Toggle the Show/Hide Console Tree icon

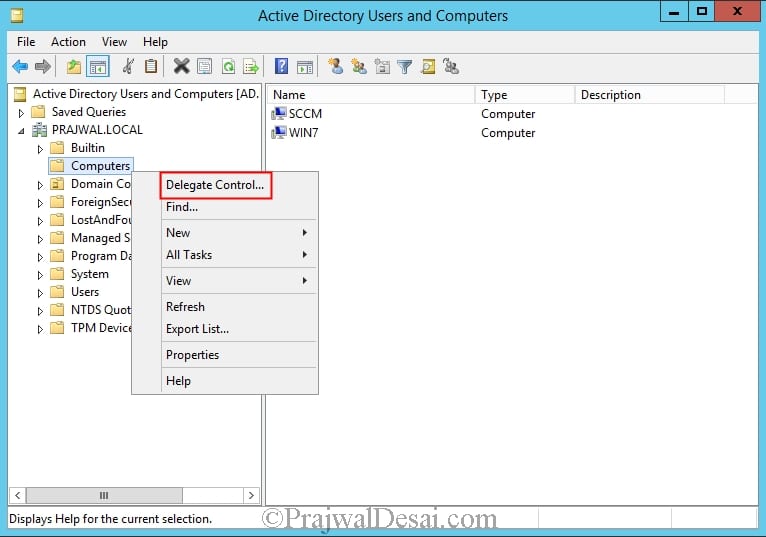coord(98,66)
